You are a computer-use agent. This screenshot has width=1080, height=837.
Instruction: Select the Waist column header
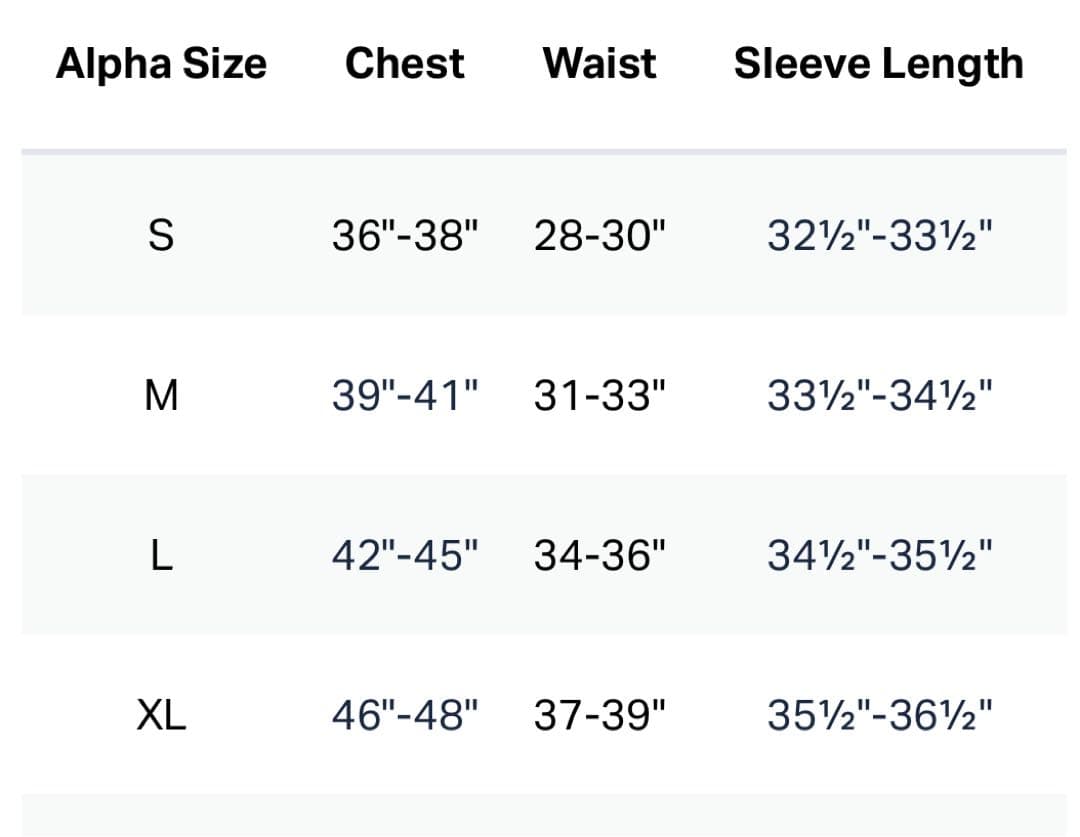click(x=599, y=64)
